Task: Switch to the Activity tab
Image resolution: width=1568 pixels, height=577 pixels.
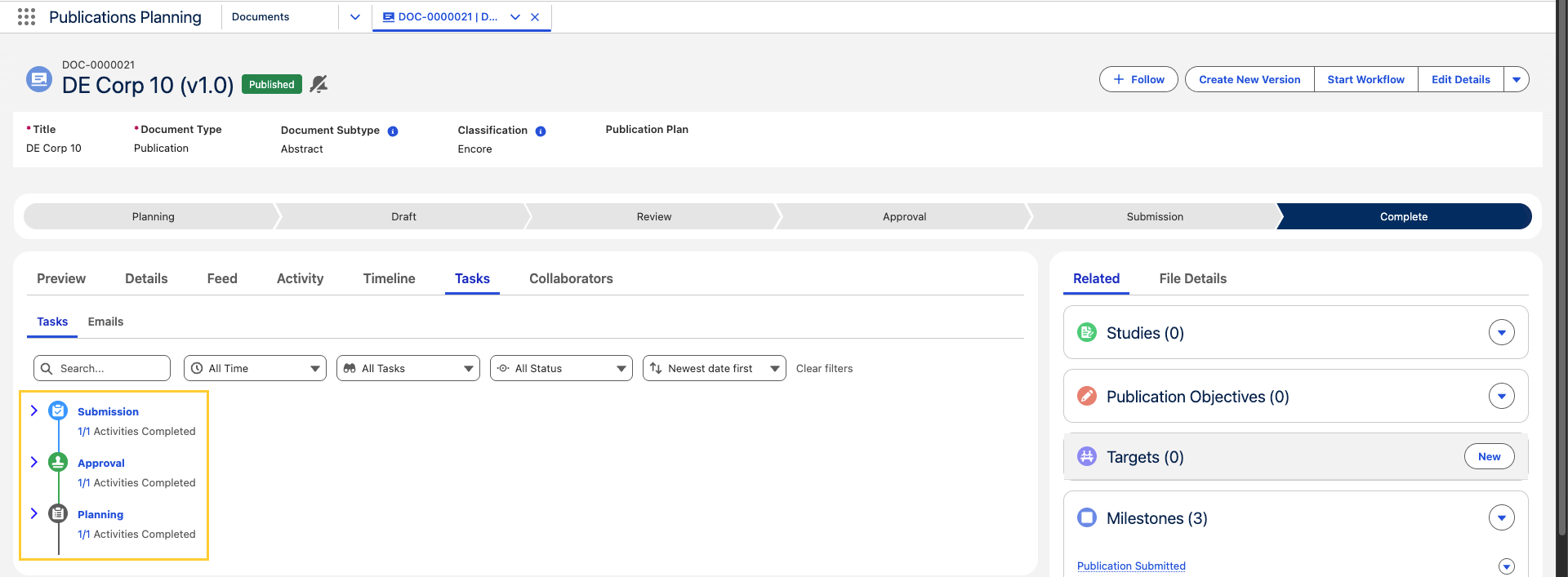Action: pos(300,278)
